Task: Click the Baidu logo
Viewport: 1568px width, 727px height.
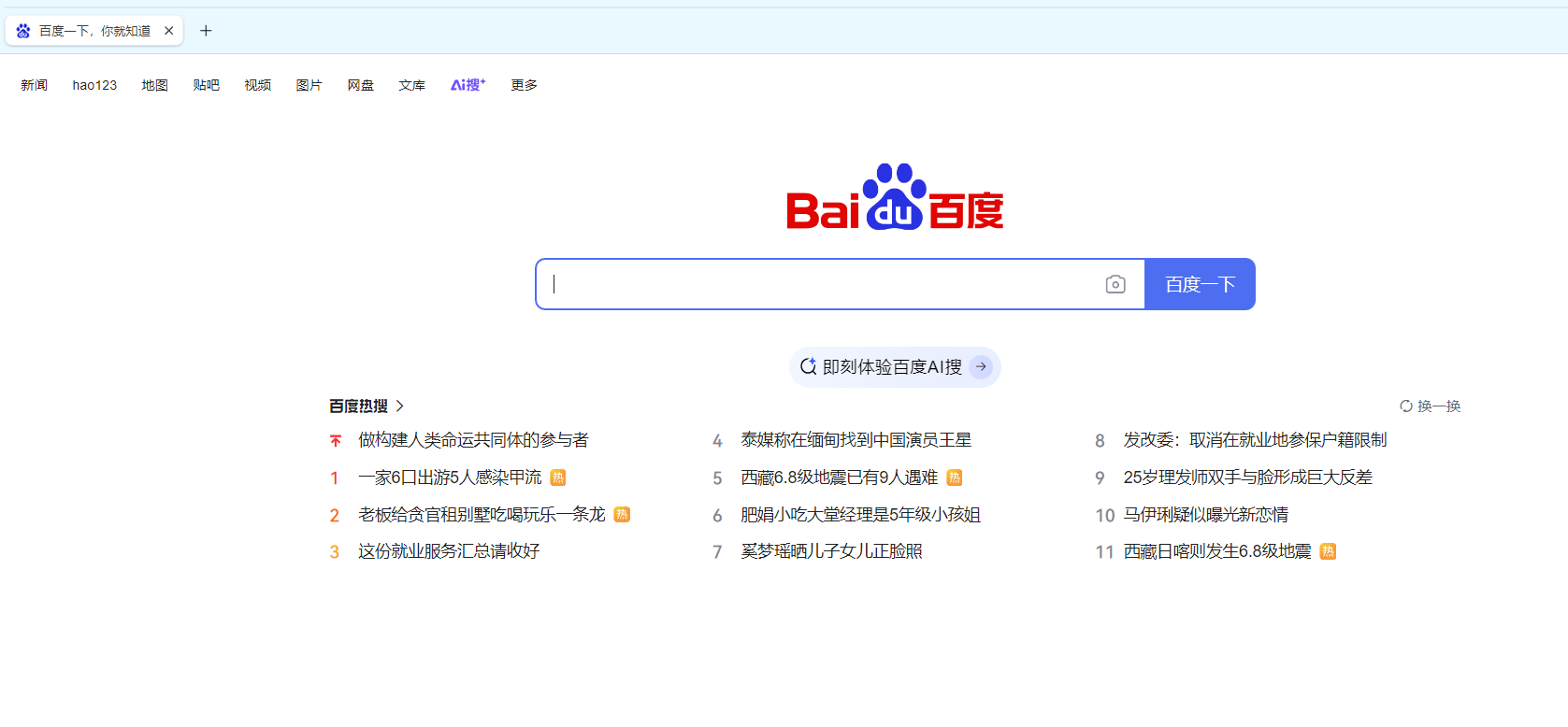Action: coord(895,197)
